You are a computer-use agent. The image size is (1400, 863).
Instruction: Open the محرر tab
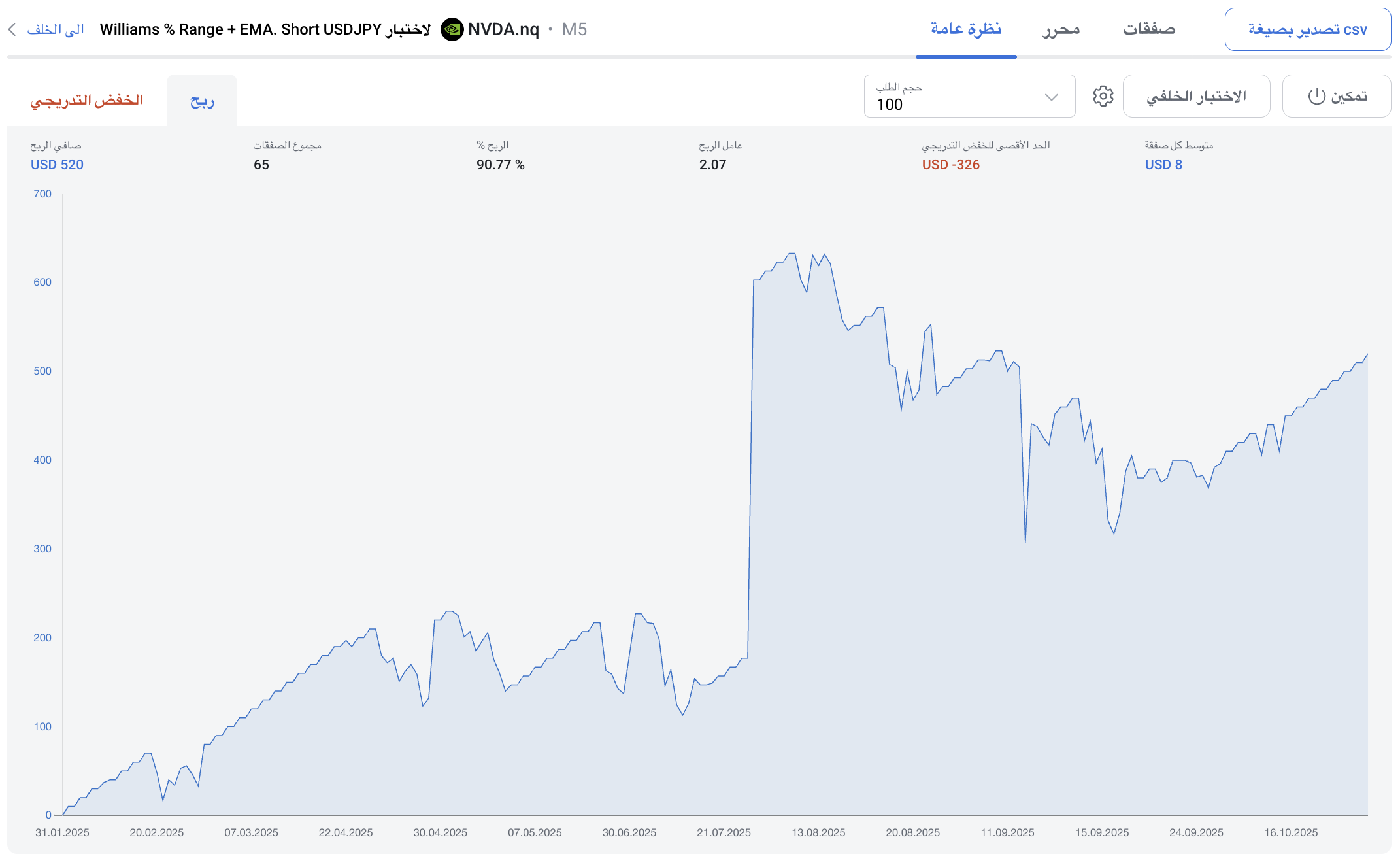1061,29
